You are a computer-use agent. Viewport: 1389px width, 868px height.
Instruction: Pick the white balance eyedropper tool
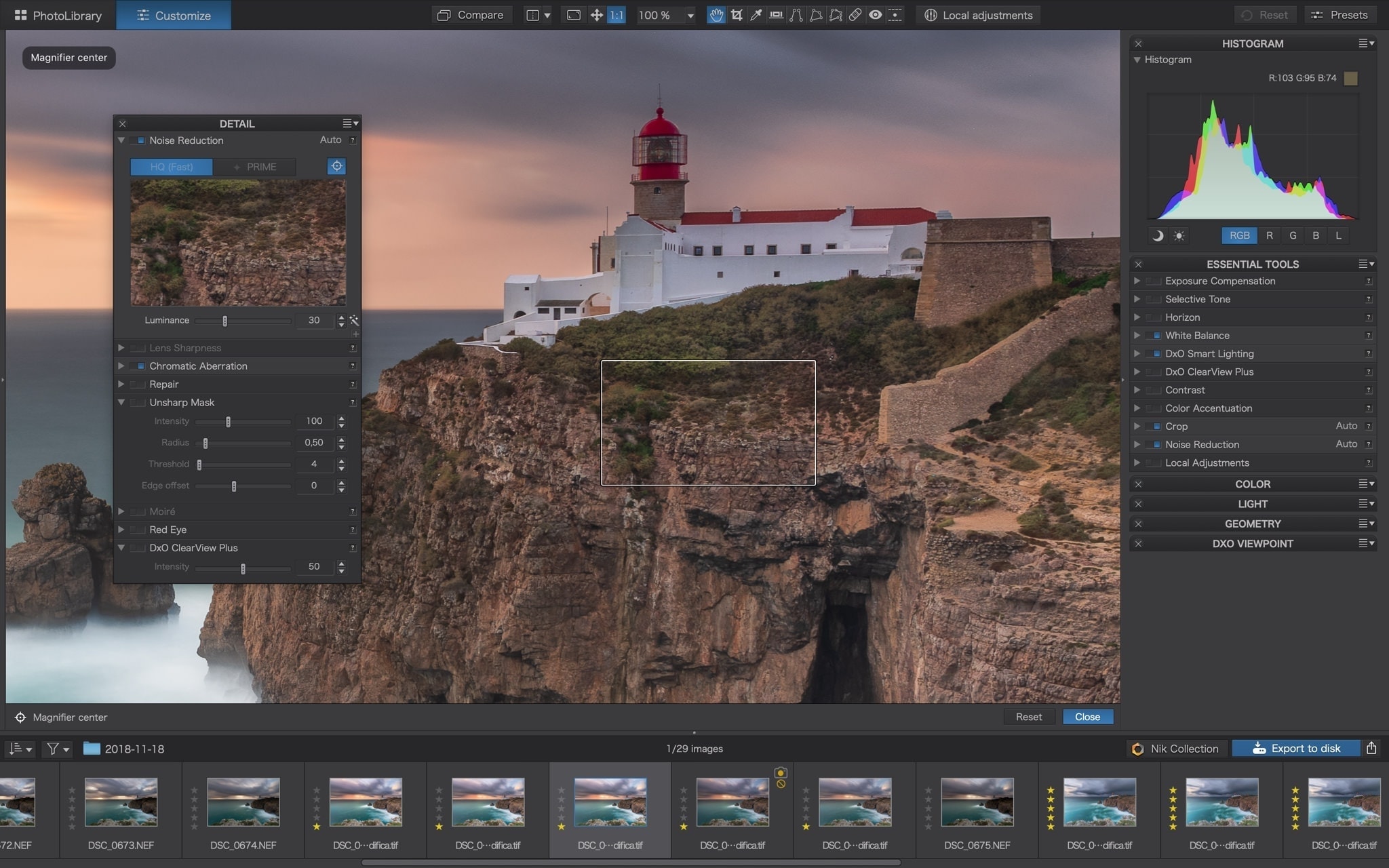(756, 15)
